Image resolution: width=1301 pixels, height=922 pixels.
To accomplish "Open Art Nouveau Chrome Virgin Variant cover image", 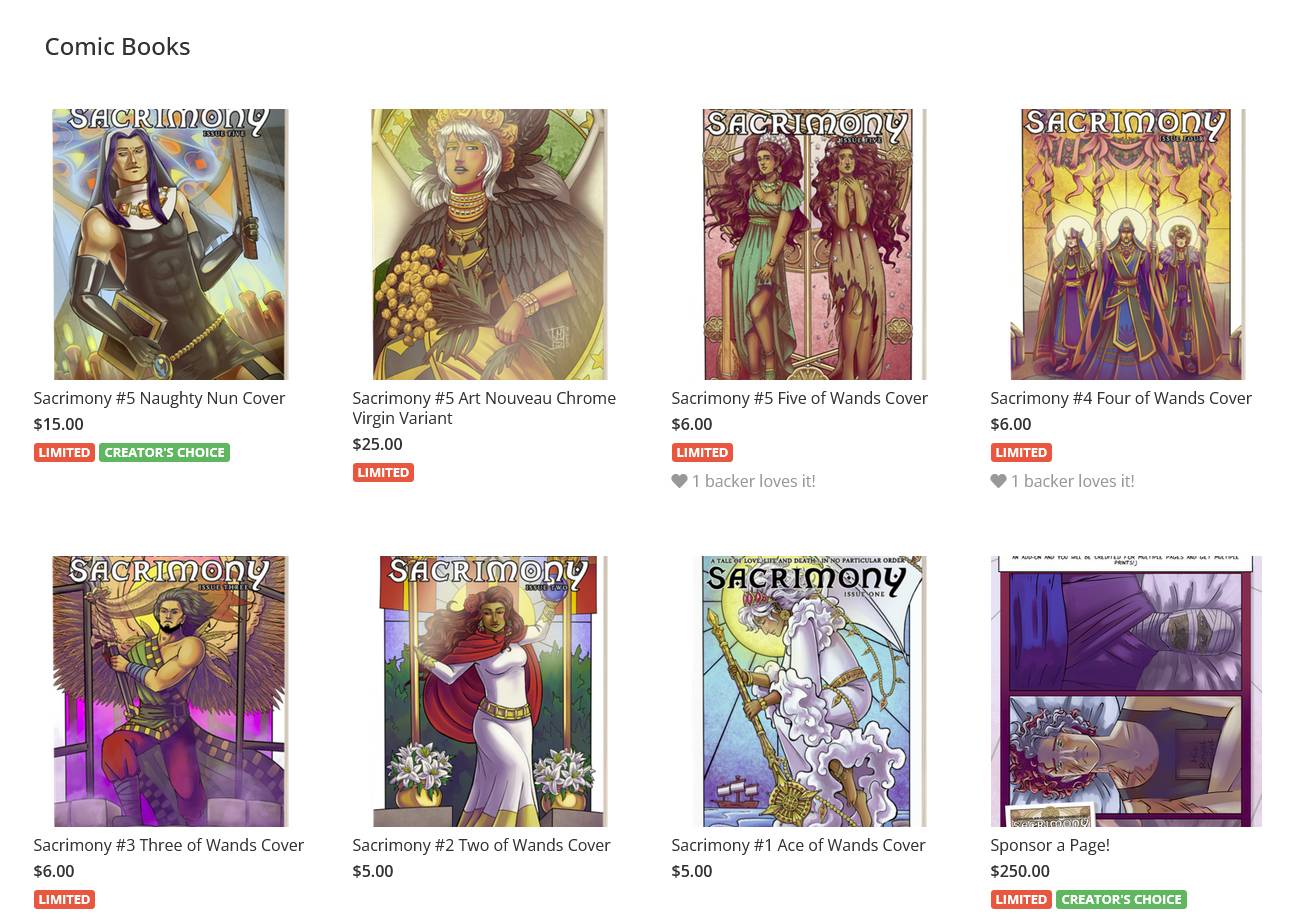I will (x=489, y=244).
